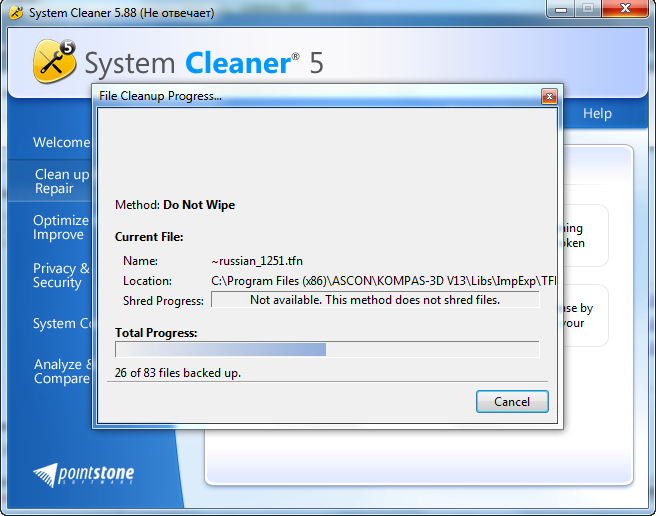656x516 pixels.
Task: Click the System Cleaner wrench logo icon
Action: point(54,62)
